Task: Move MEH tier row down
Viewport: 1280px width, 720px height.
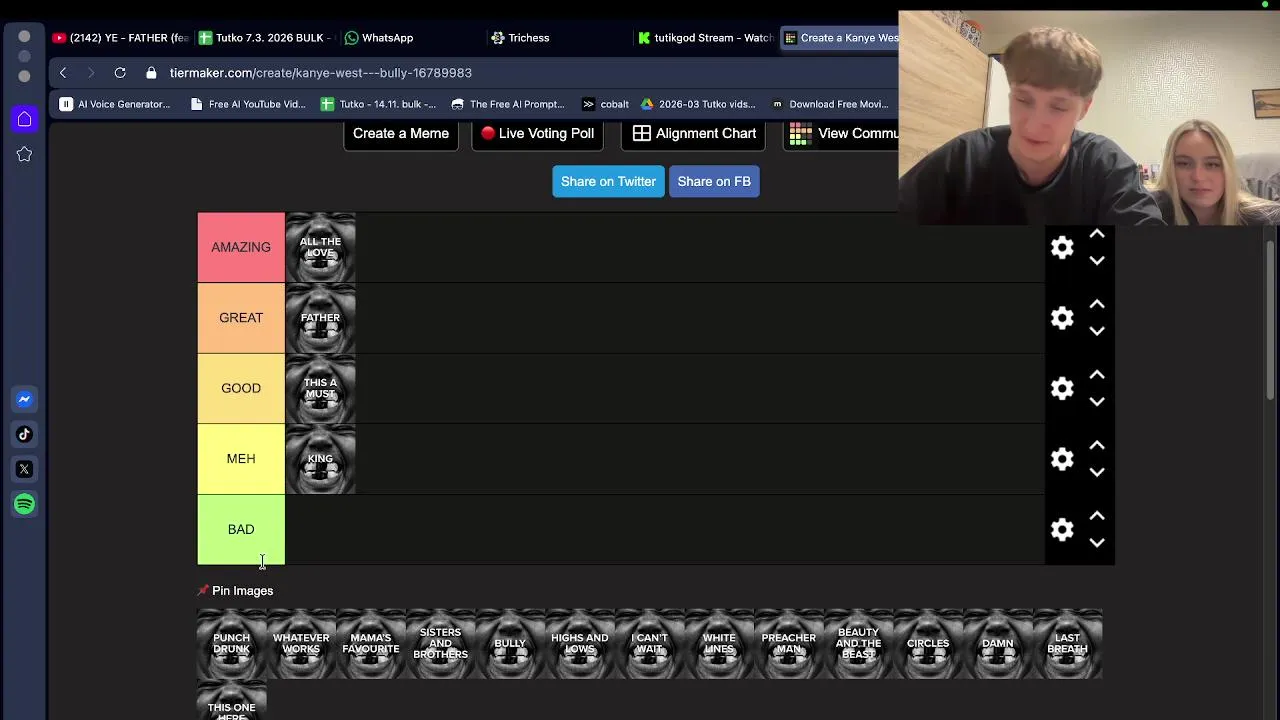Action: [1097, 472]
